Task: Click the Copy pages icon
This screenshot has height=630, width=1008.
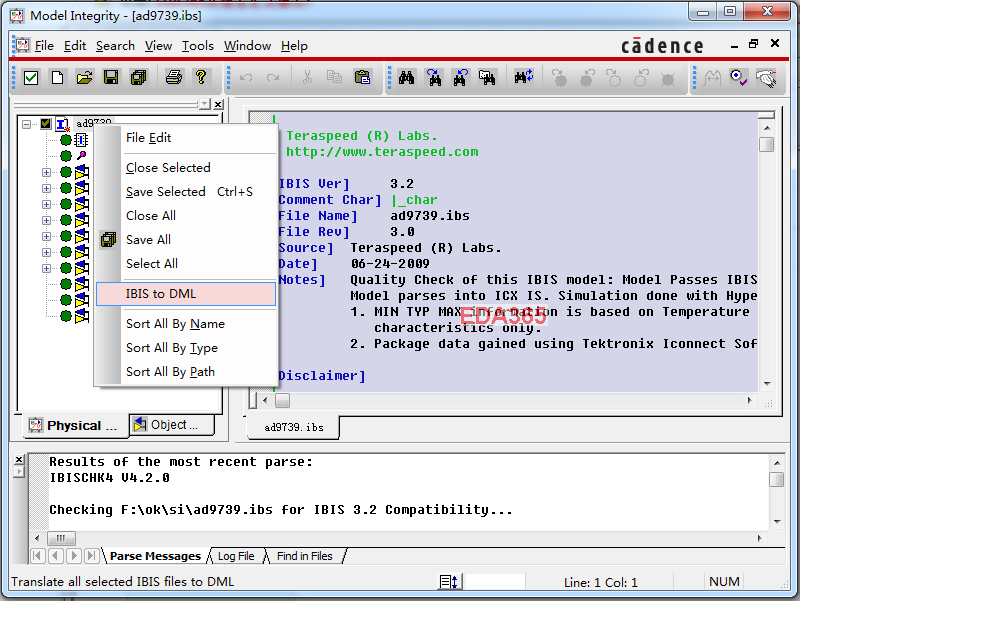Action: point(334,78)
